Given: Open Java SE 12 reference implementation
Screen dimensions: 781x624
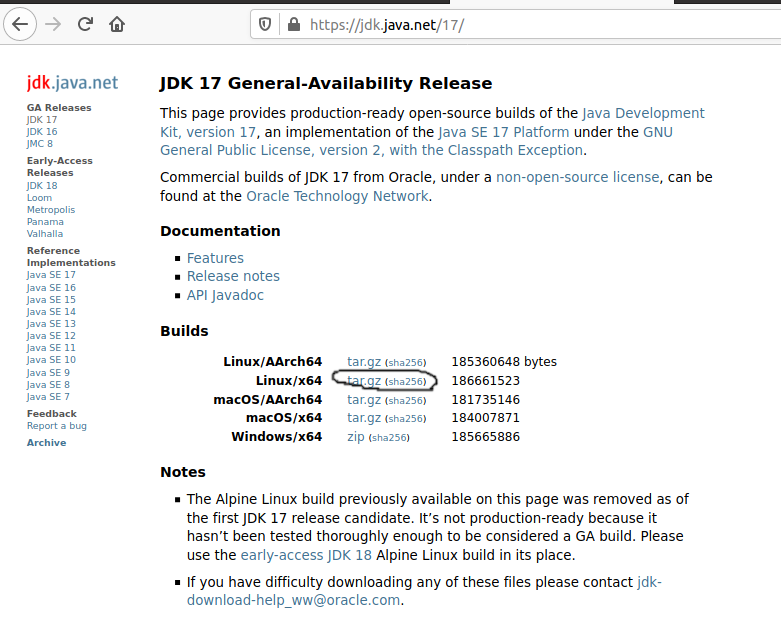Looking at the screenshot, I should coord(51,336).
